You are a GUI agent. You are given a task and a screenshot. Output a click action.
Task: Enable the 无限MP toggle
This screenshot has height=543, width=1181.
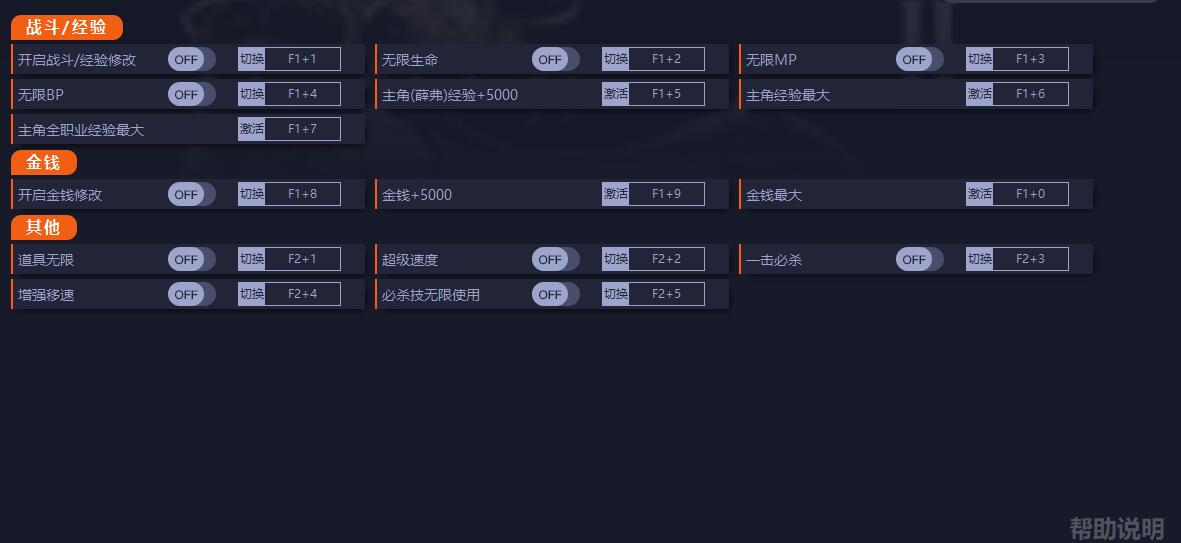919,60
